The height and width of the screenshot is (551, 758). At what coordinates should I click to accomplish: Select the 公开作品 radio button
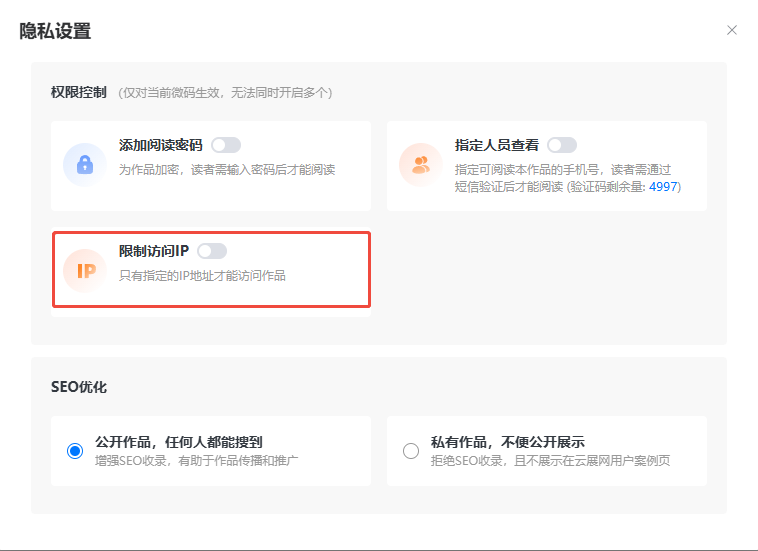[75, 451]
